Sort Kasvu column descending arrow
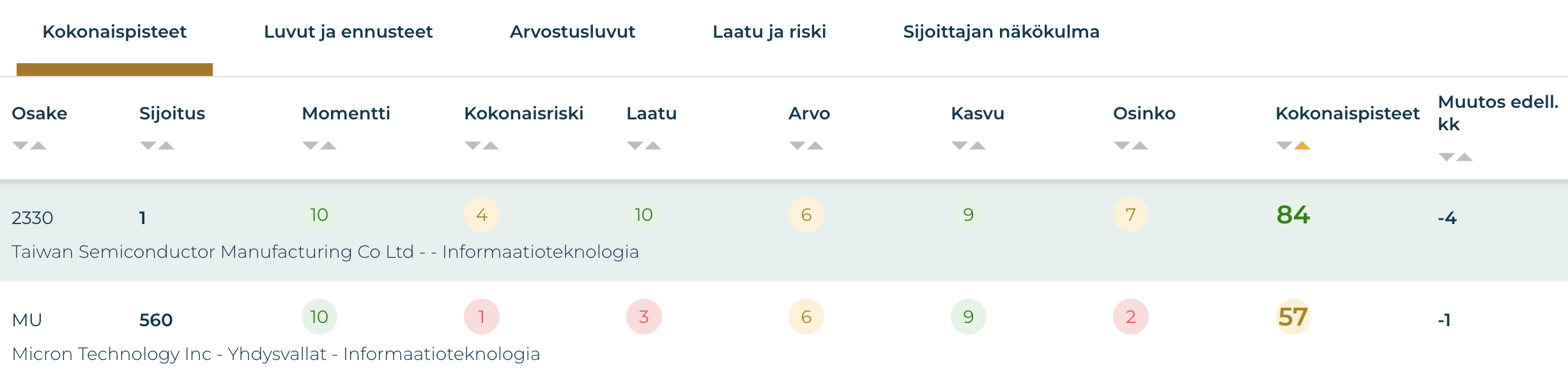Viewport: 1568px width, 383px height. [x=959, y=146]
